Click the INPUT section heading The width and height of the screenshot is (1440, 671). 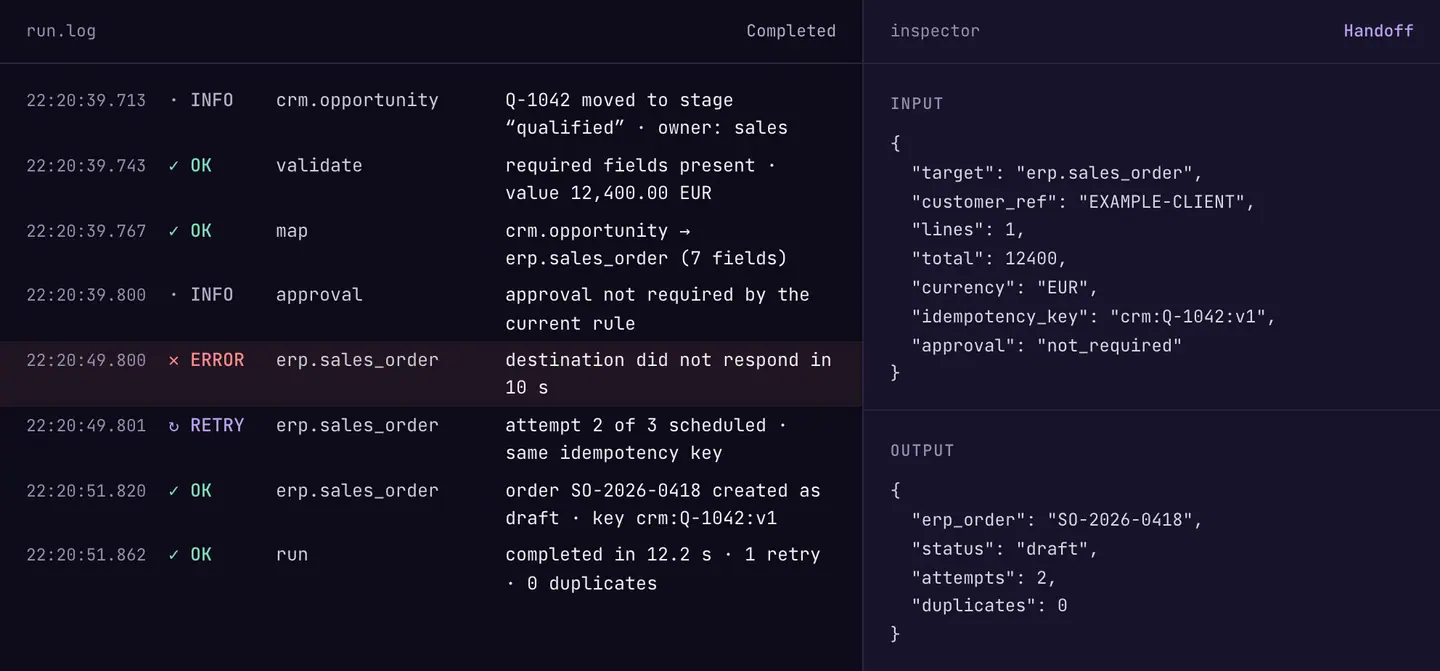click(917, 104)
